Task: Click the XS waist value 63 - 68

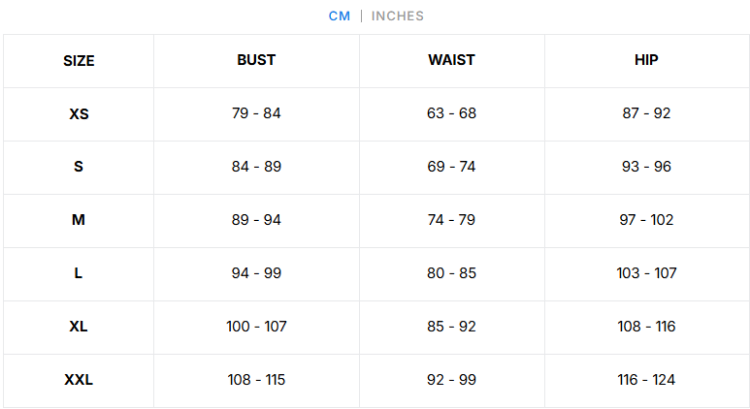Action: [451, 113]
